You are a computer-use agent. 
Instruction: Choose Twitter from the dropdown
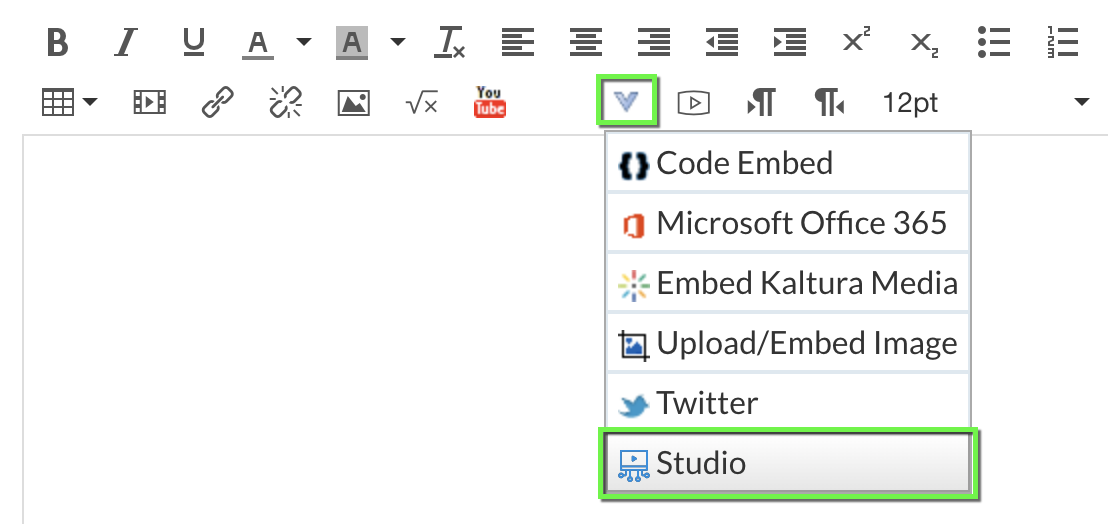788,403
